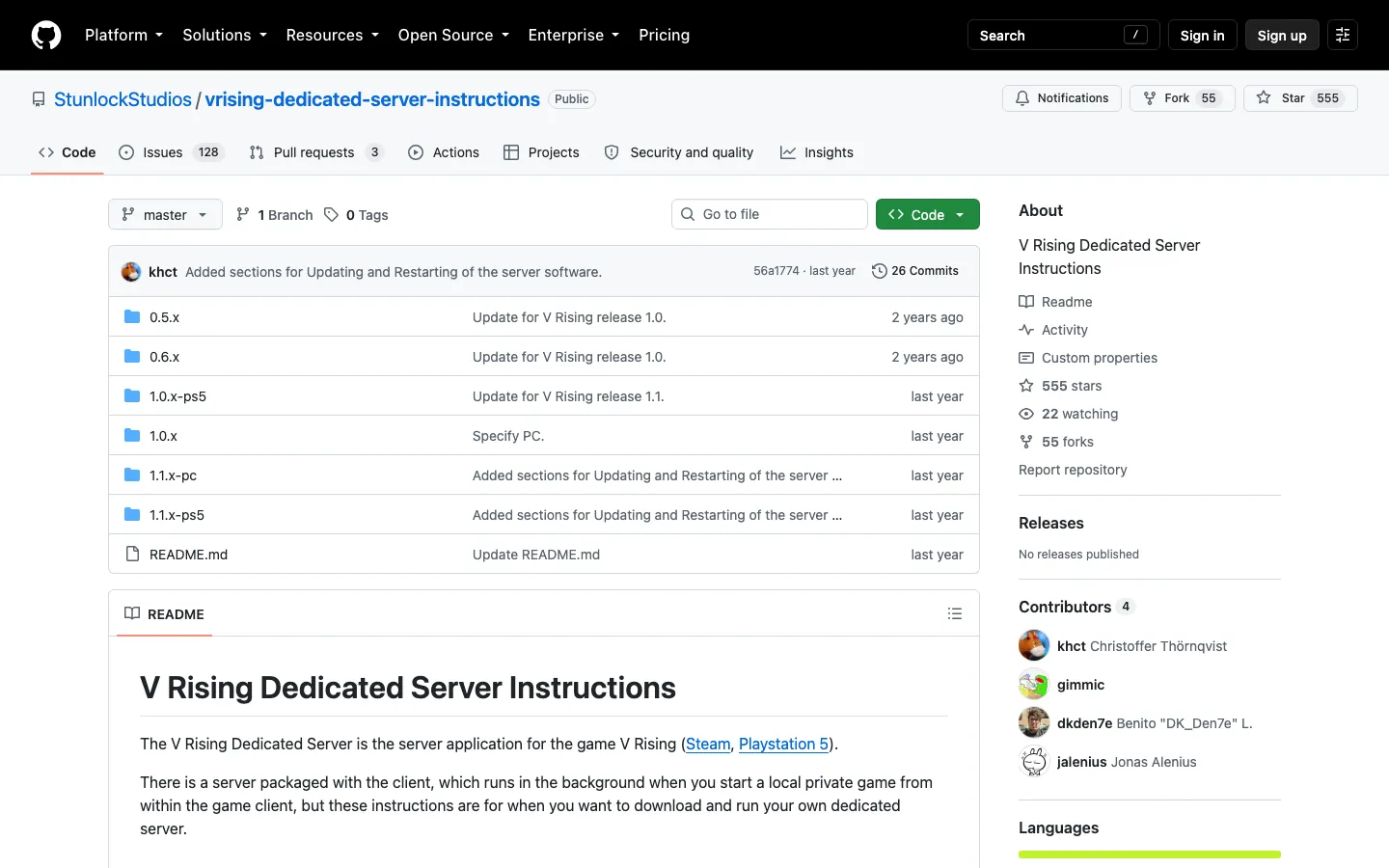1389x868 pixels.
Task: Open the README outline icon
Action: coord(955,613)
